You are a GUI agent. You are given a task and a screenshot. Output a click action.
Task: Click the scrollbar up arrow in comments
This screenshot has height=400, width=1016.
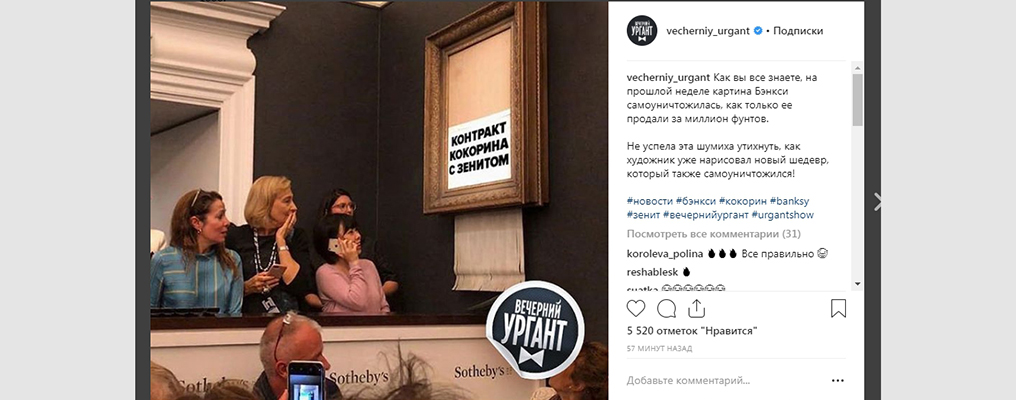[x=857, y=67]
